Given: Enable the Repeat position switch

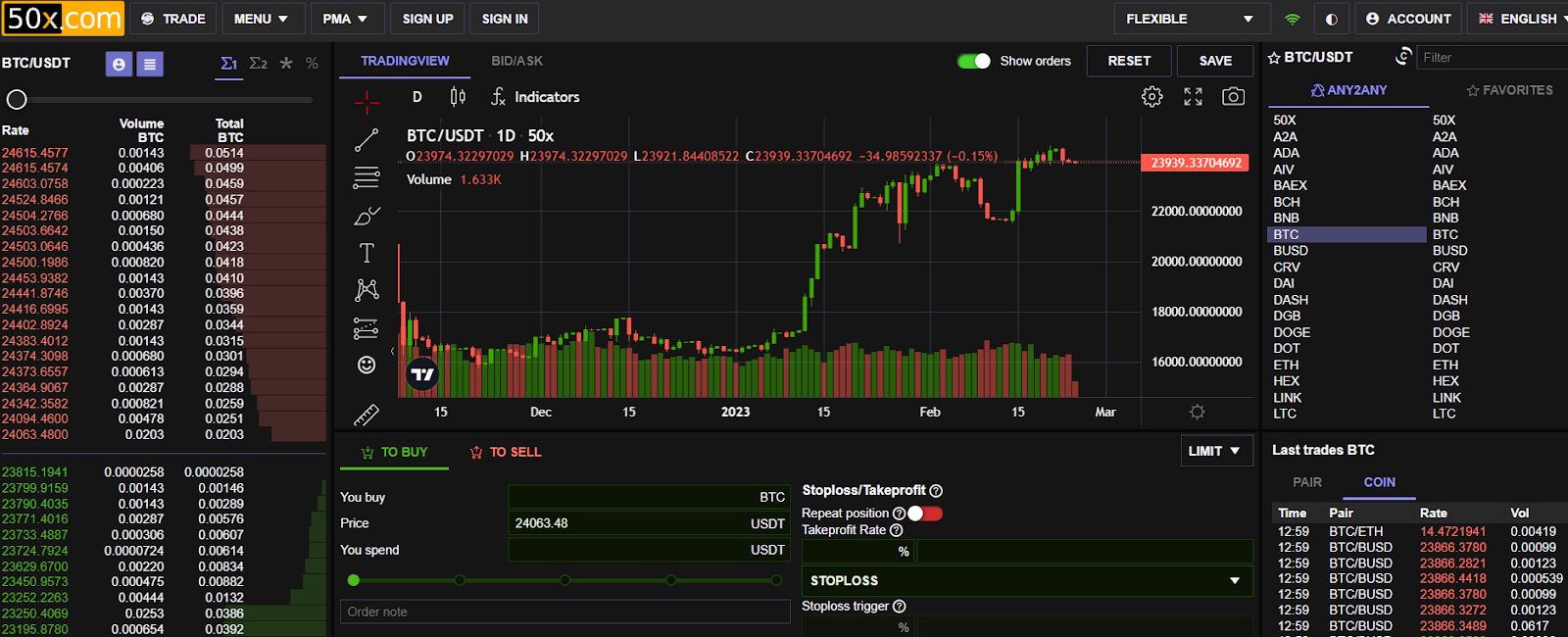Looking at the screenshot, I should point(925,514).
